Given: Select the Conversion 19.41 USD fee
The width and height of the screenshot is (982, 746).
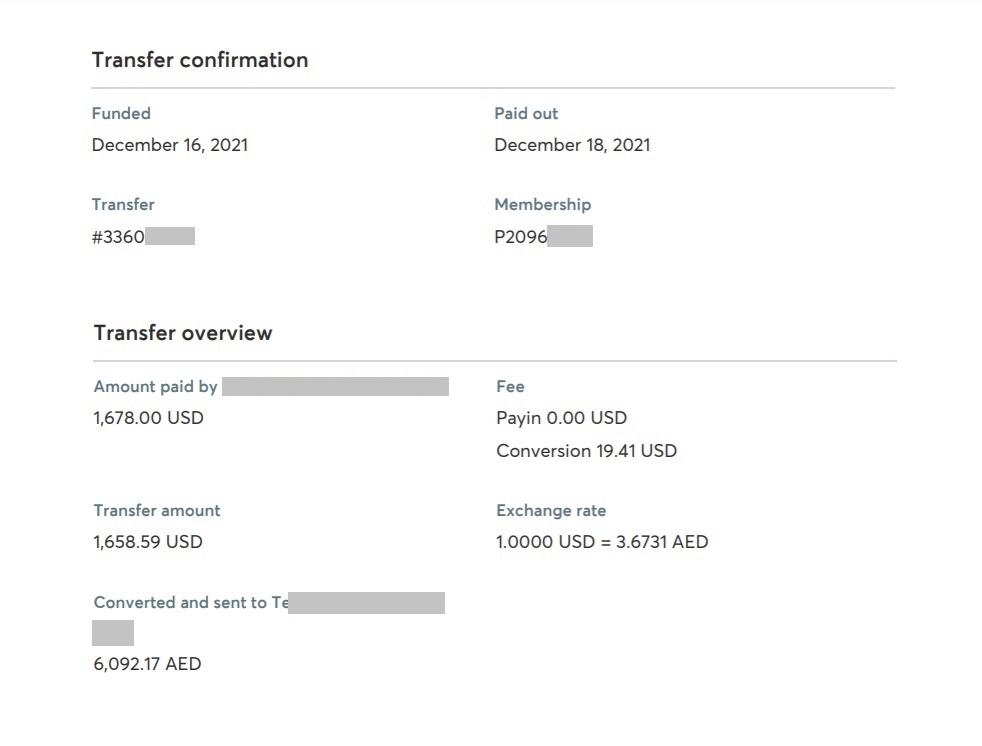Looking at the screenshot, I should tap(587, 451).
